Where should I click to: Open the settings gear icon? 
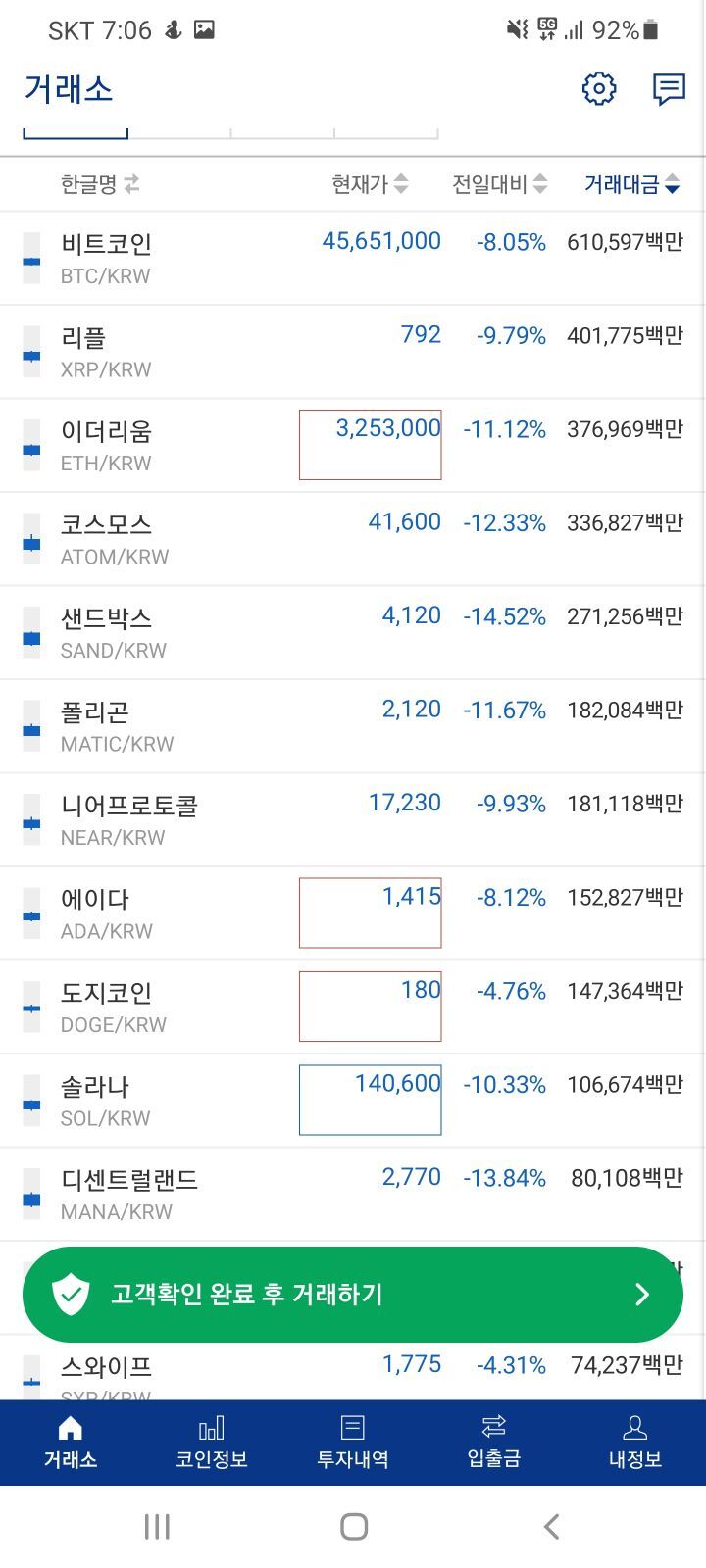pyautogui.click(x=599, y=89)
